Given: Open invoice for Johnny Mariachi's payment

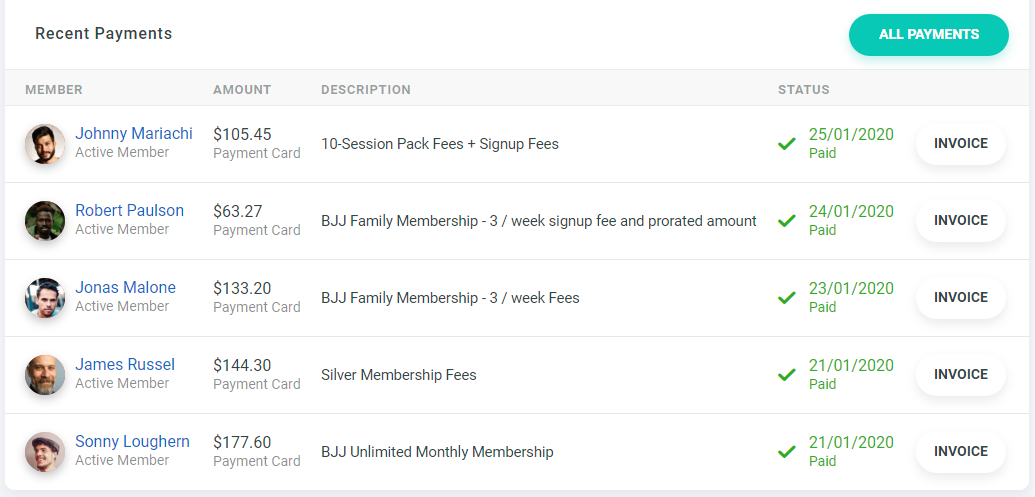Looking at the screenshot, I should pyautogui.click(x=960, y=144).
